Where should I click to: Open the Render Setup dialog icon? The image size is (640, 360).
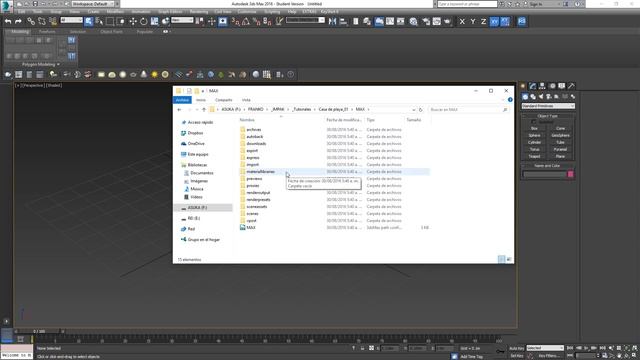426,21
